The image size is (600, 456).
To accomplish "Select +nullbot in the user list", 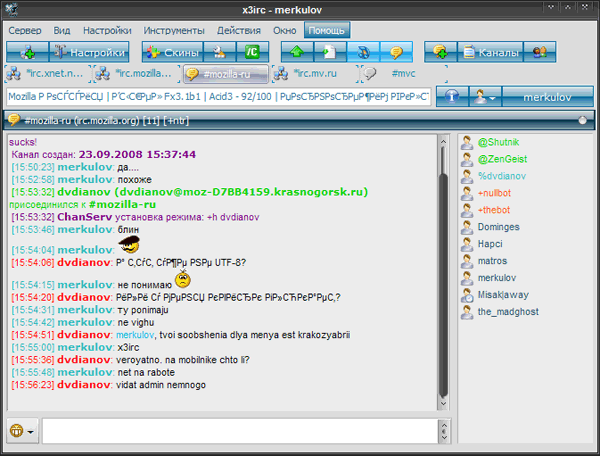I will 494,193.
